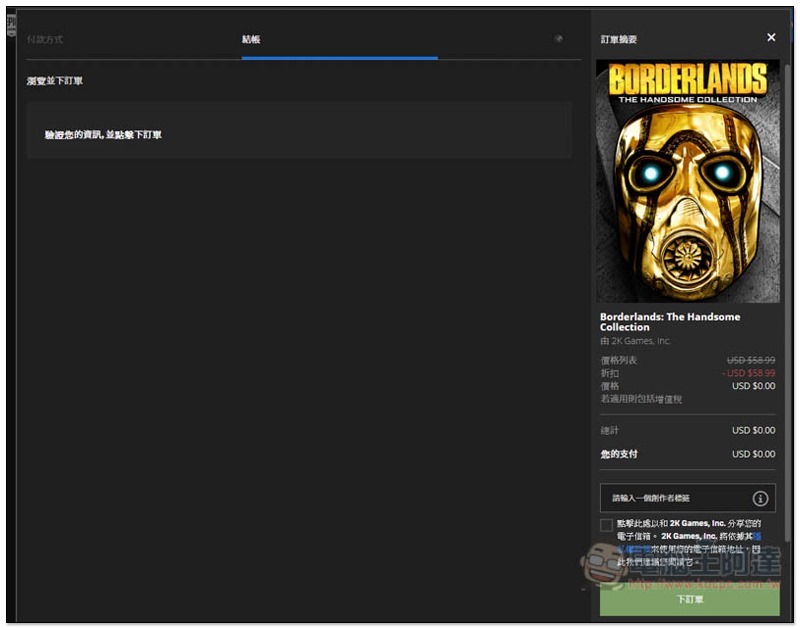800x630 pixels.
Task: Click the 下訂單 place order button
Action: (x=689, y=599)
